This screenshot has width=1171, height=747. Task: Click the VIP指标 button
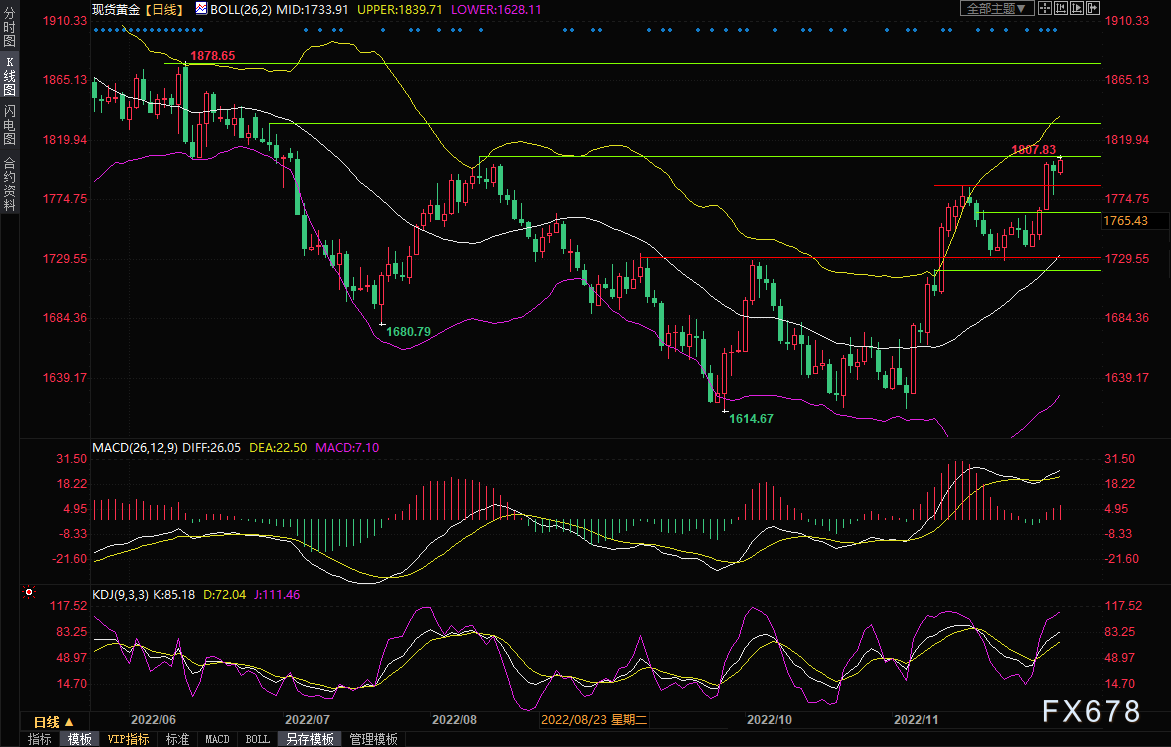pyautogui.click(x=128, y=739)
